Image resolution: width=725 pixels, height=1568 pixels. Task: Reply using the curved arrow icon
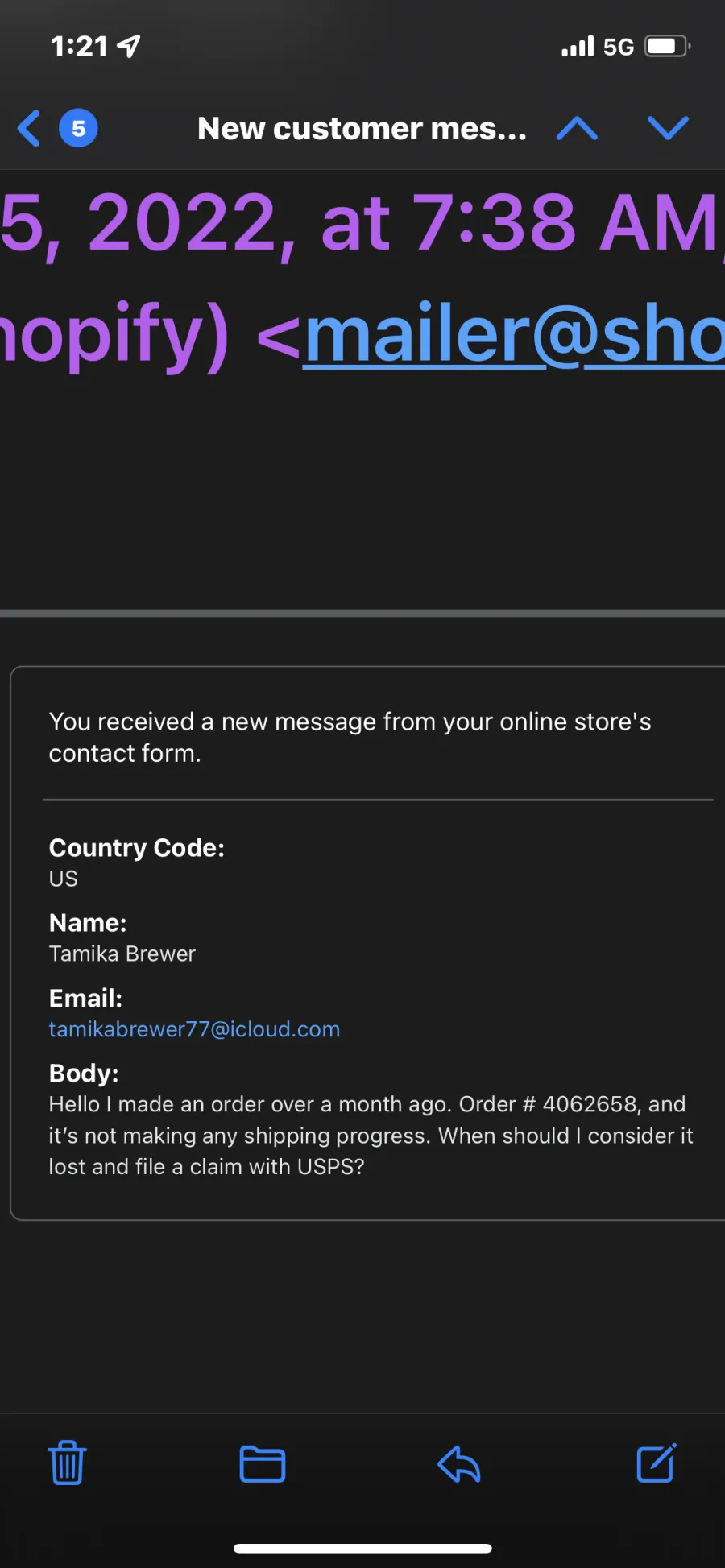coord(459,1463)
